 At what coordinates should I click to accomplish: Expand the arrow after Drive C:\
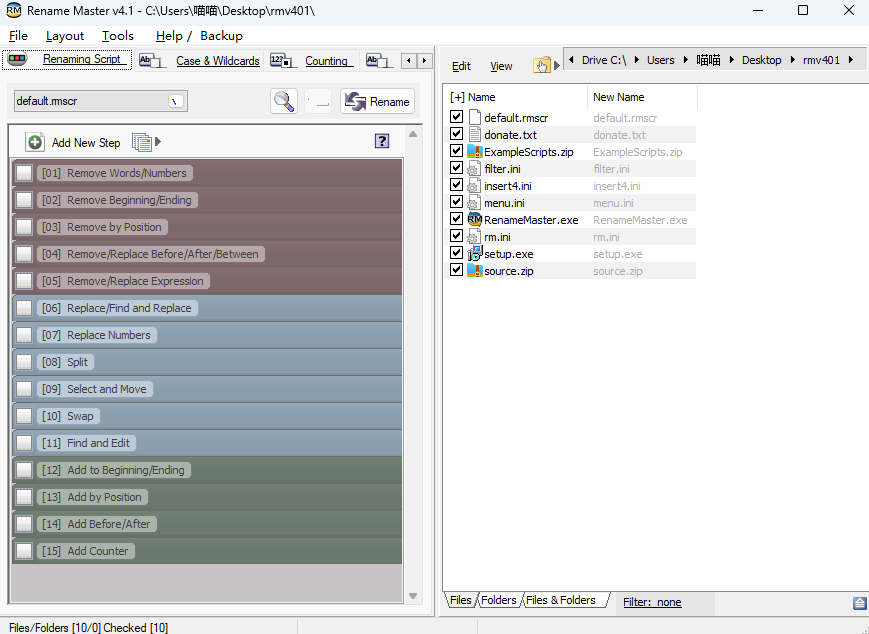(x=637, y=60)
